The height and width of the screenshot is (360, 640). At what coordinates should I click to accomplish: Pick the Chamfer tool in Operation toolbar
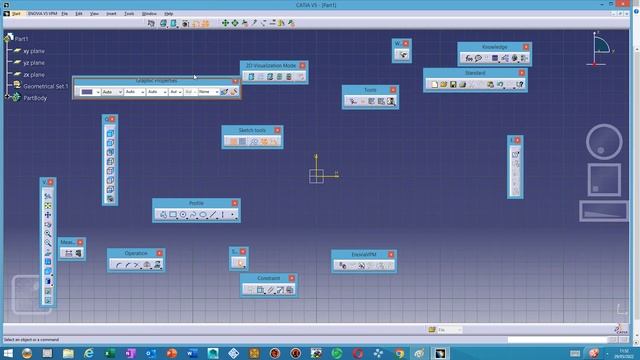click(x=128, y=265)
